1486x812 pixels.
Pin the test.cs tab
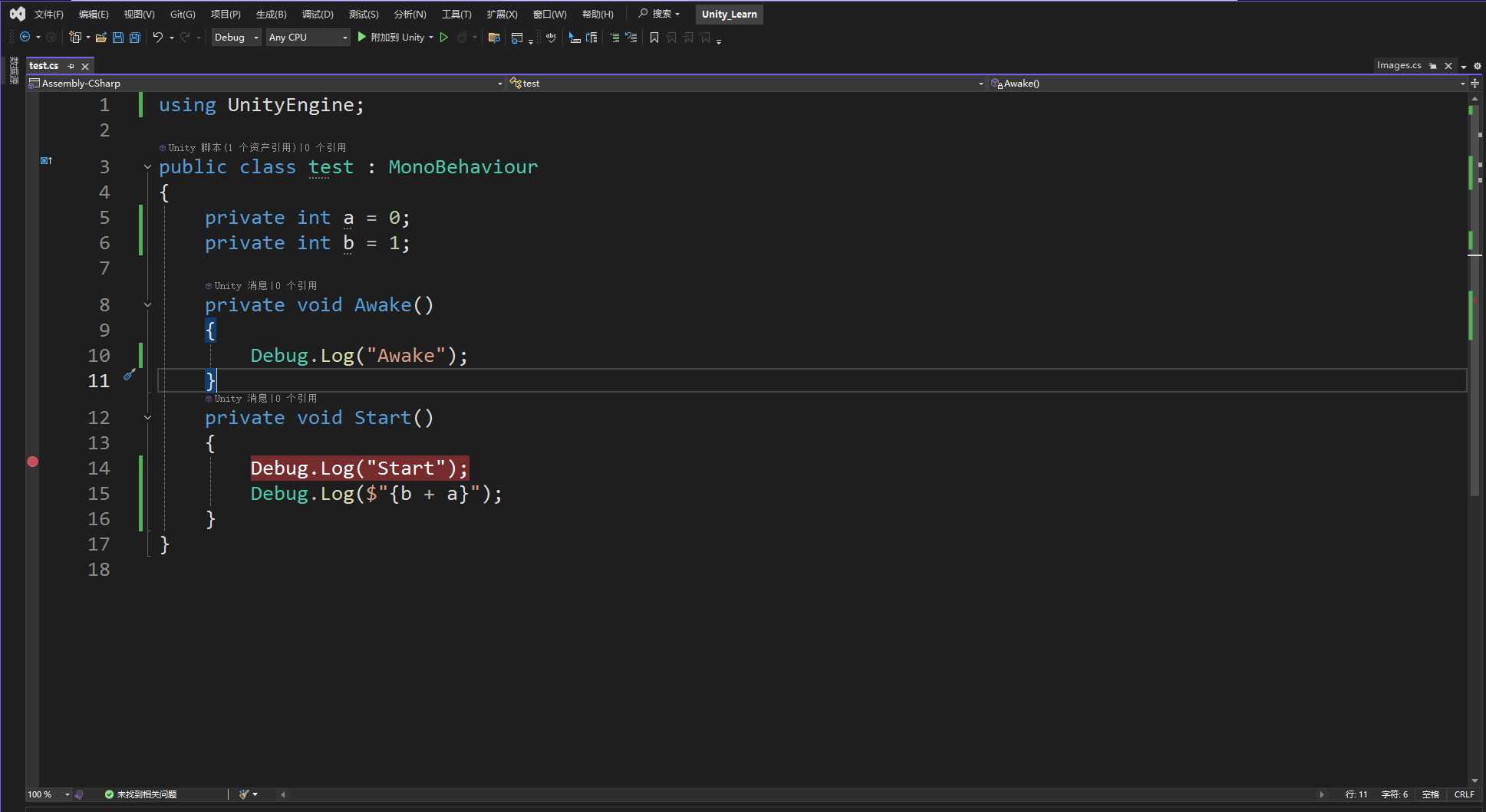point(70,66)
